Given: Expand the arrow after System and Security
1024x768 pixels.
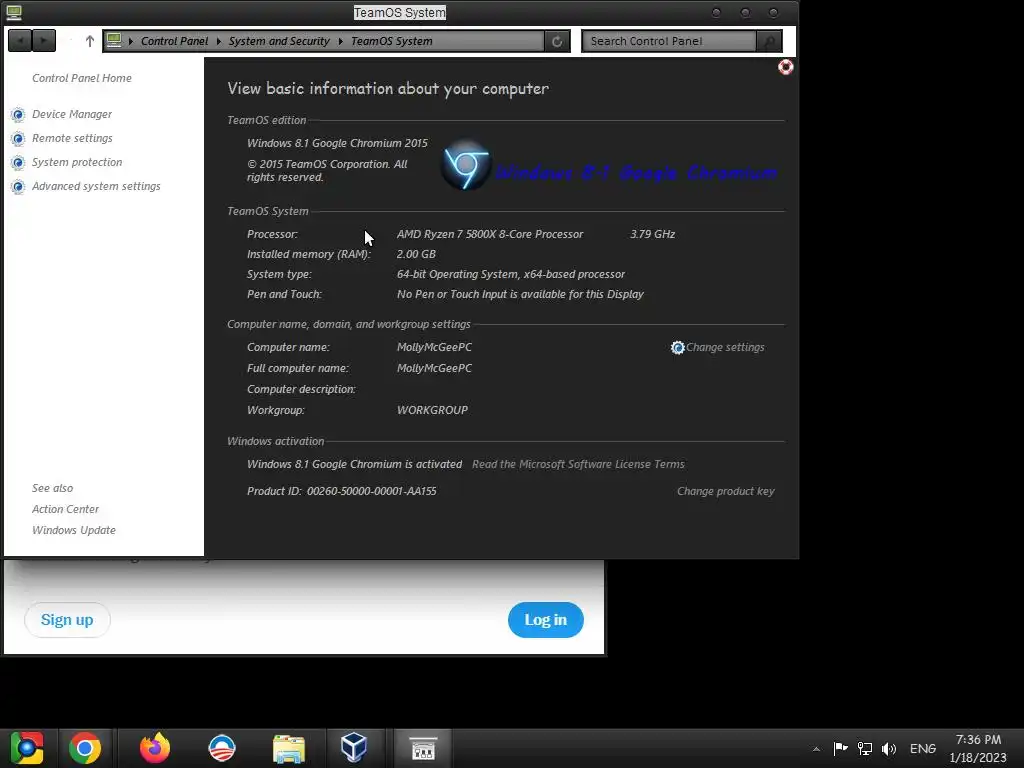Looking at the screenshot, I should tap(341, 41).
